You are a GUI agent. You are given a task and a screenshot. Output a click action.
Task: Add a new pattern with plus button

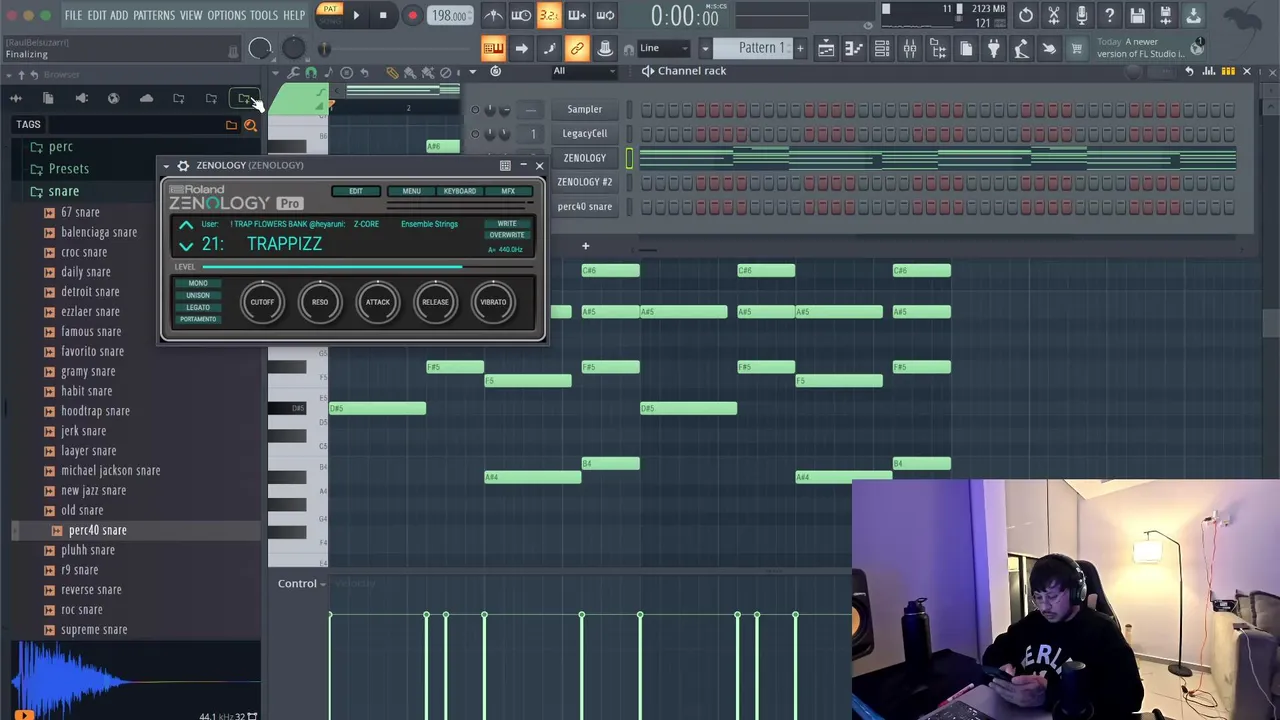[x=799, y=48]
